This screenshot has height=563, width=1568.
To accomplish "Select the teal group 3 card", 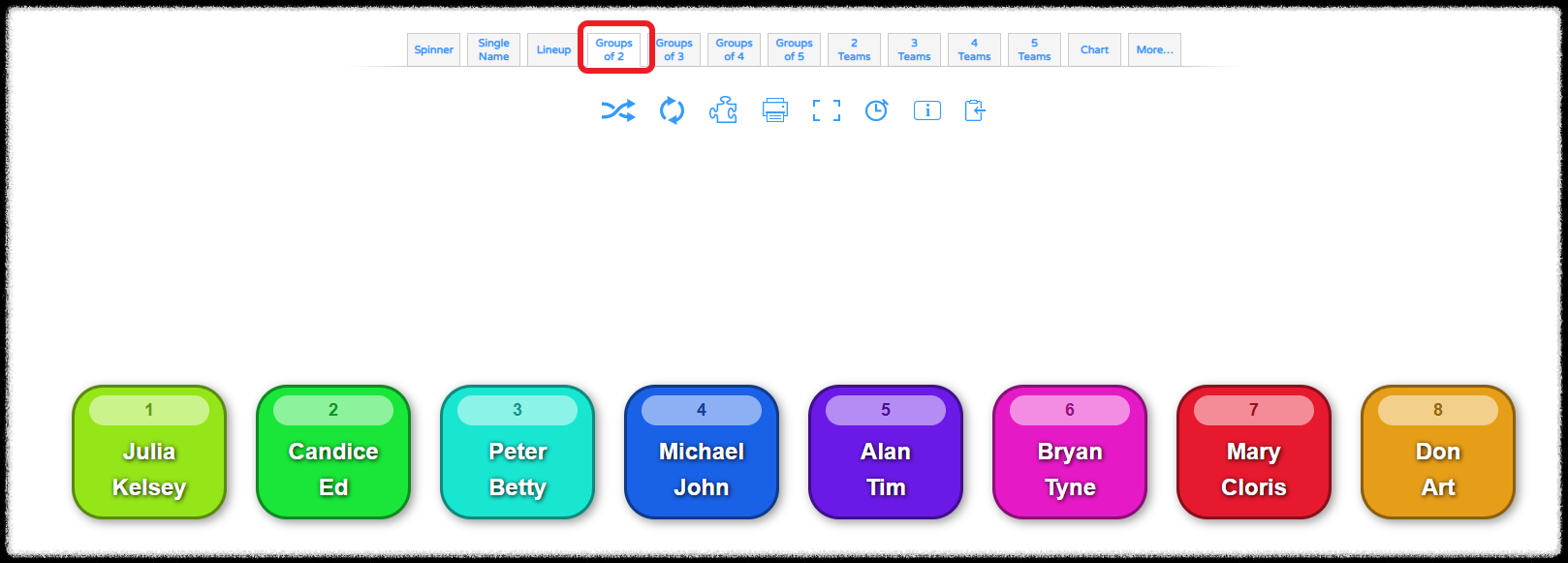I will tap(517, 452).
